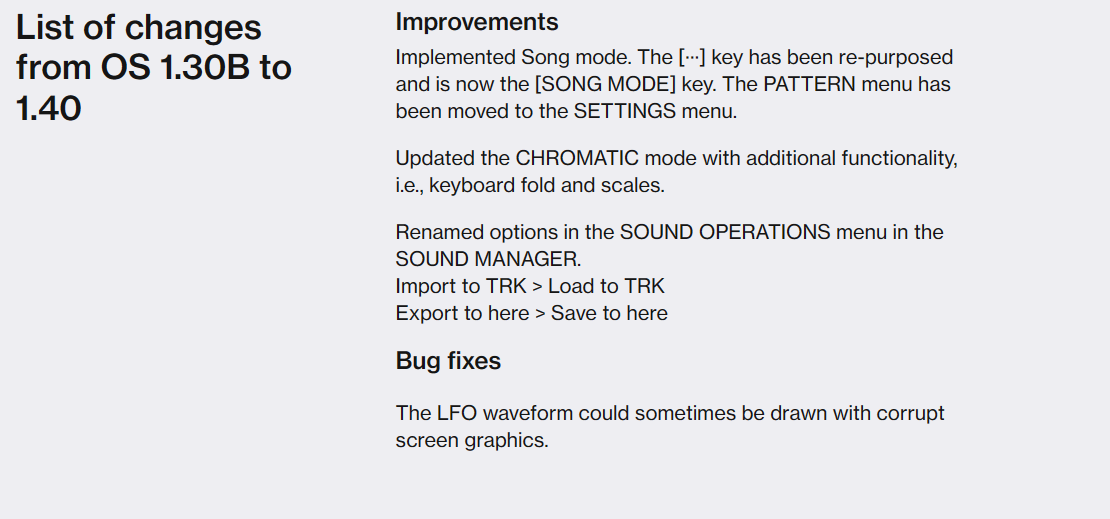Click the Improvements heading
Screen dimensions: 1110x519
tap(476, 22)
